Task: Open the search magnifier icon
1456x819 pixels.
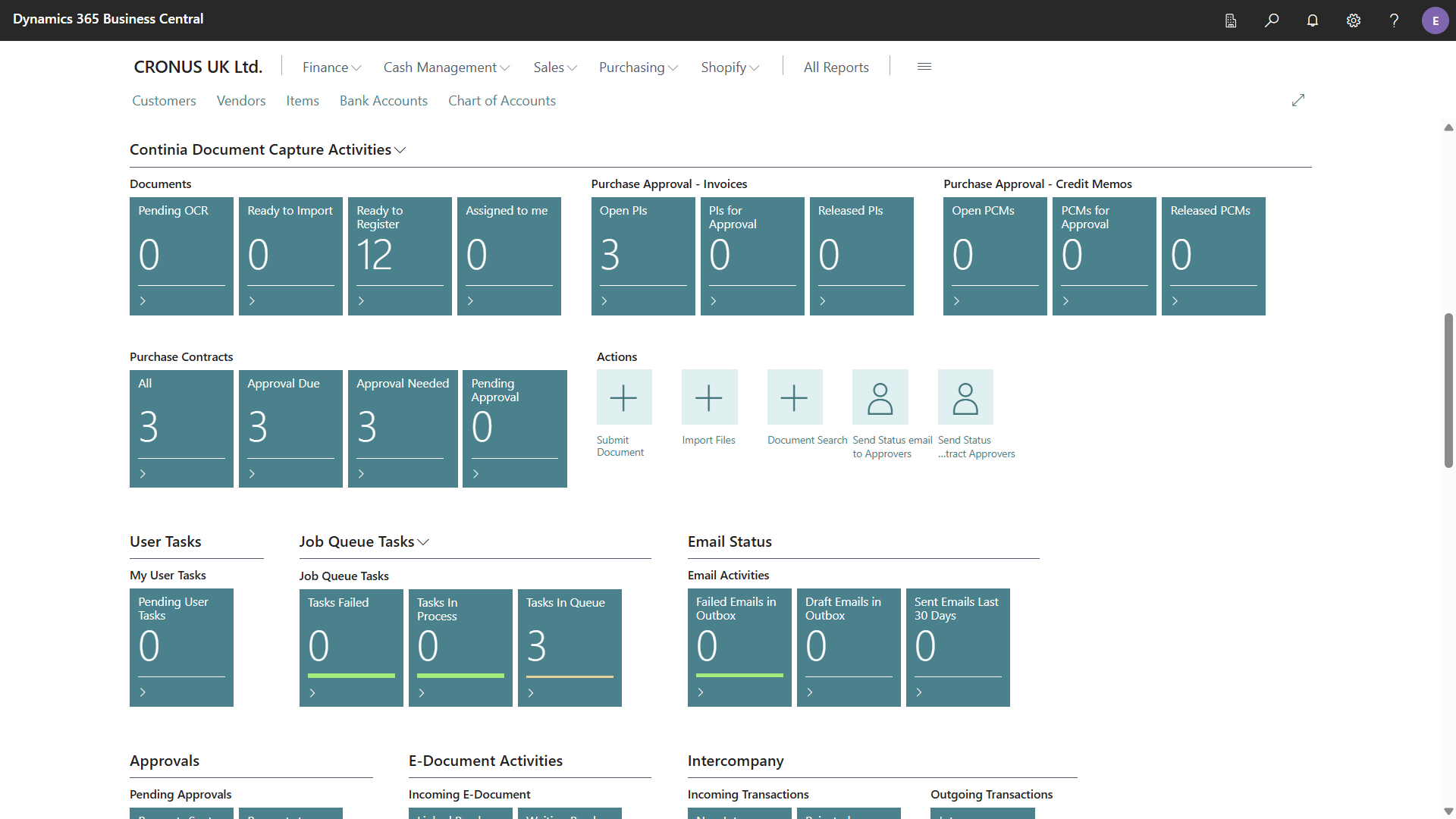Action: coord(1272,20)
